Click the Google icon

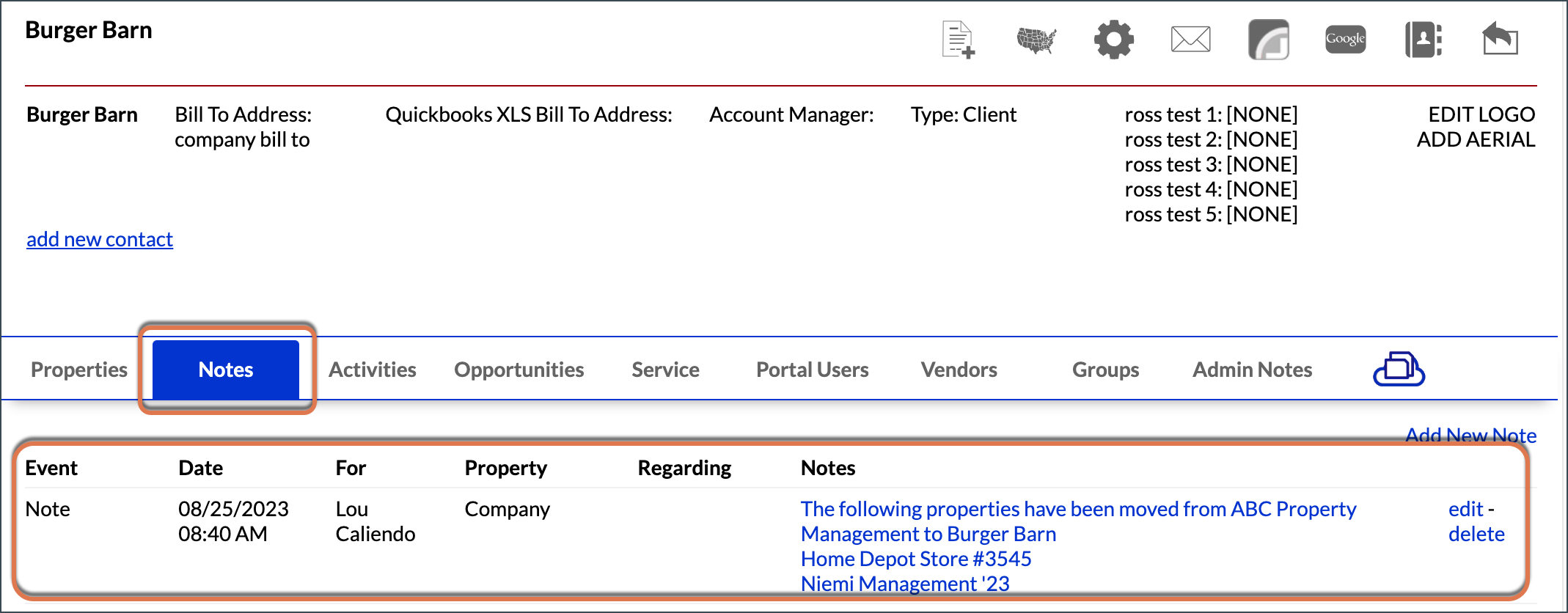1346,40
